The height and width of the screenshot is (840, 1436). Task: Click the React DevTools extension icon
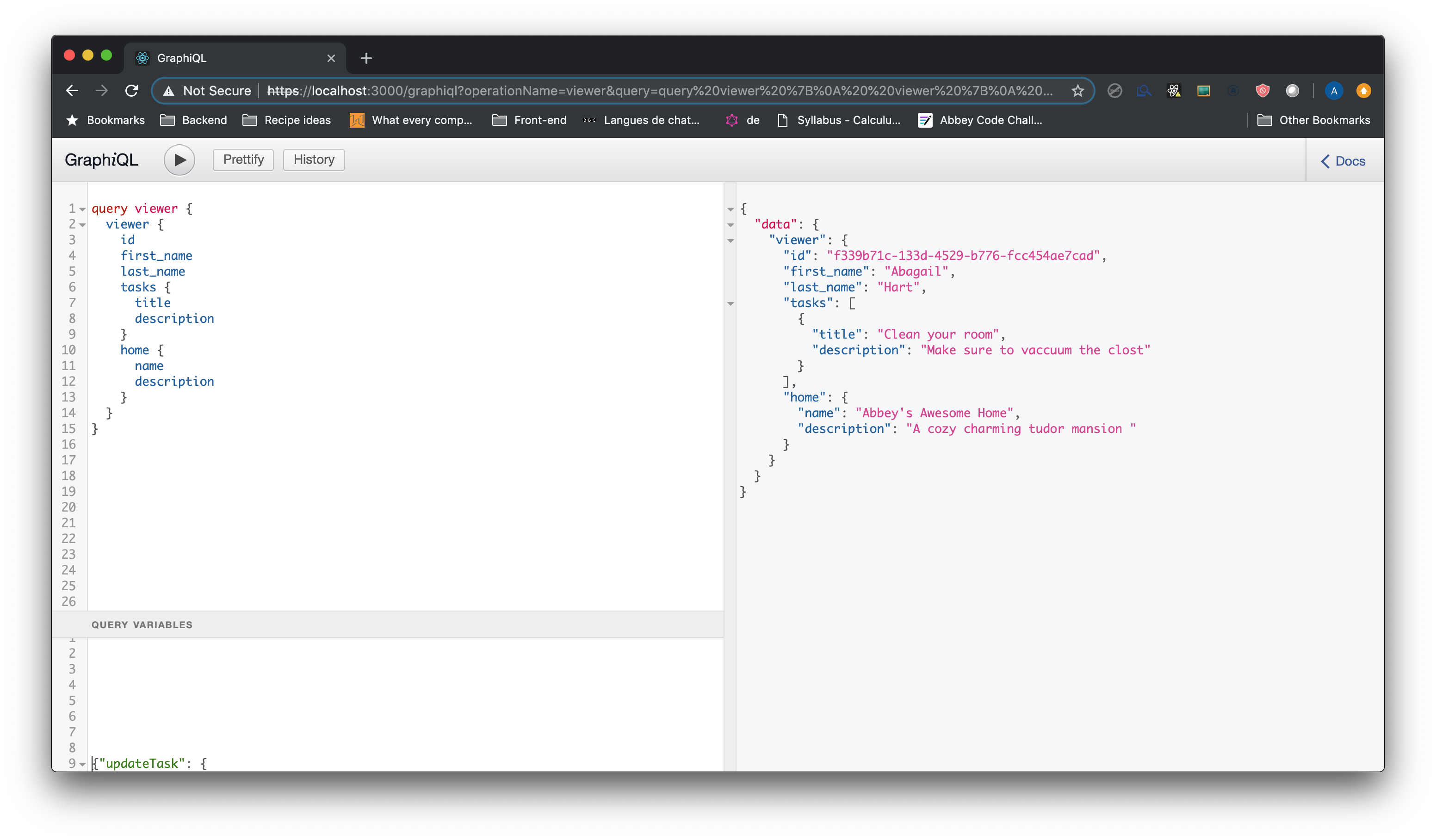click(x=1174, y=91)
